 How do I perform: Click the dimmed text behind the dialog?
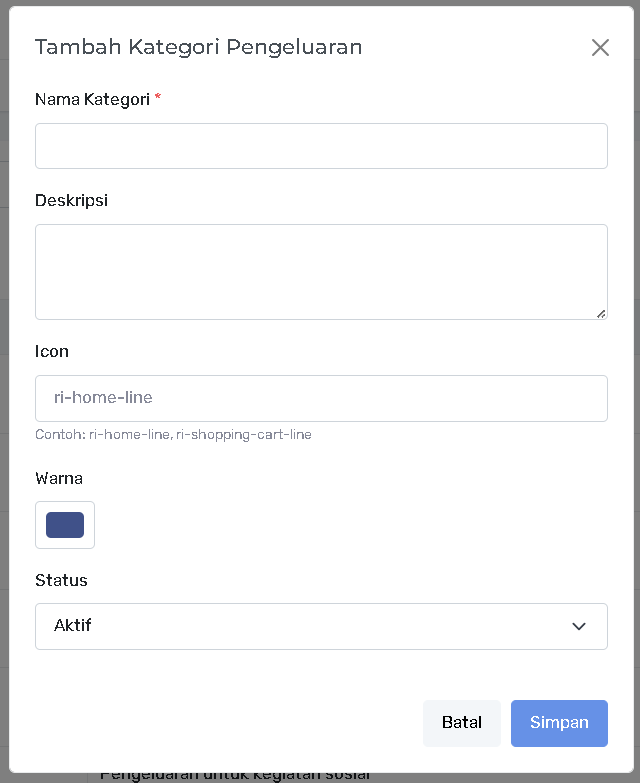235,775
